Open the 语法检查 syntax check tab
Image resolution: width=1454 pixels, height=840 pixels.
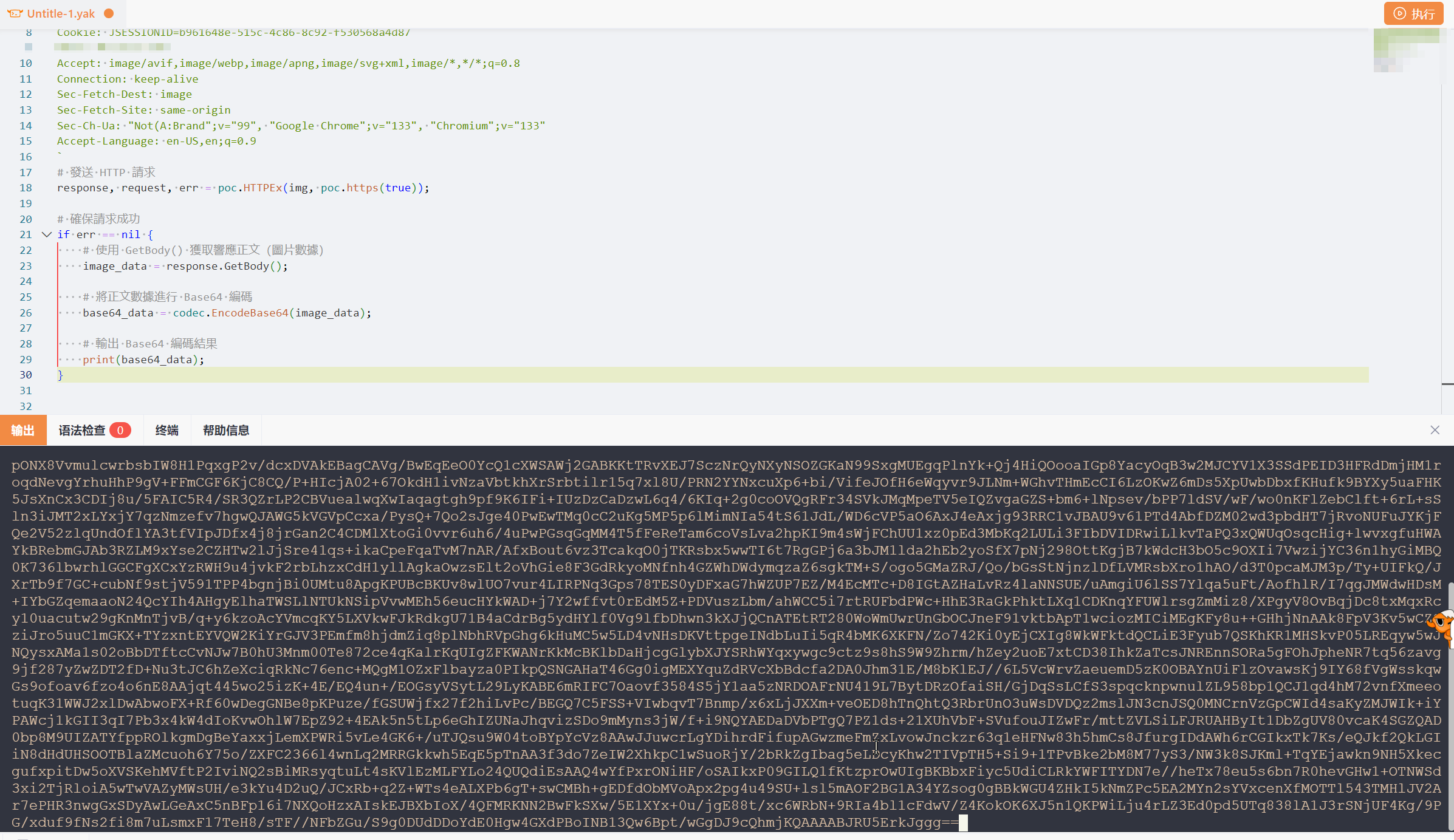82,430
